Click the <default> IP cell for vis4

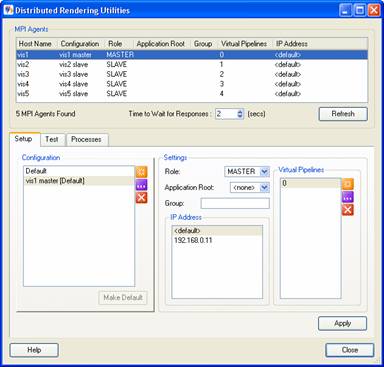pyautogui.click(x=288, y=84)
